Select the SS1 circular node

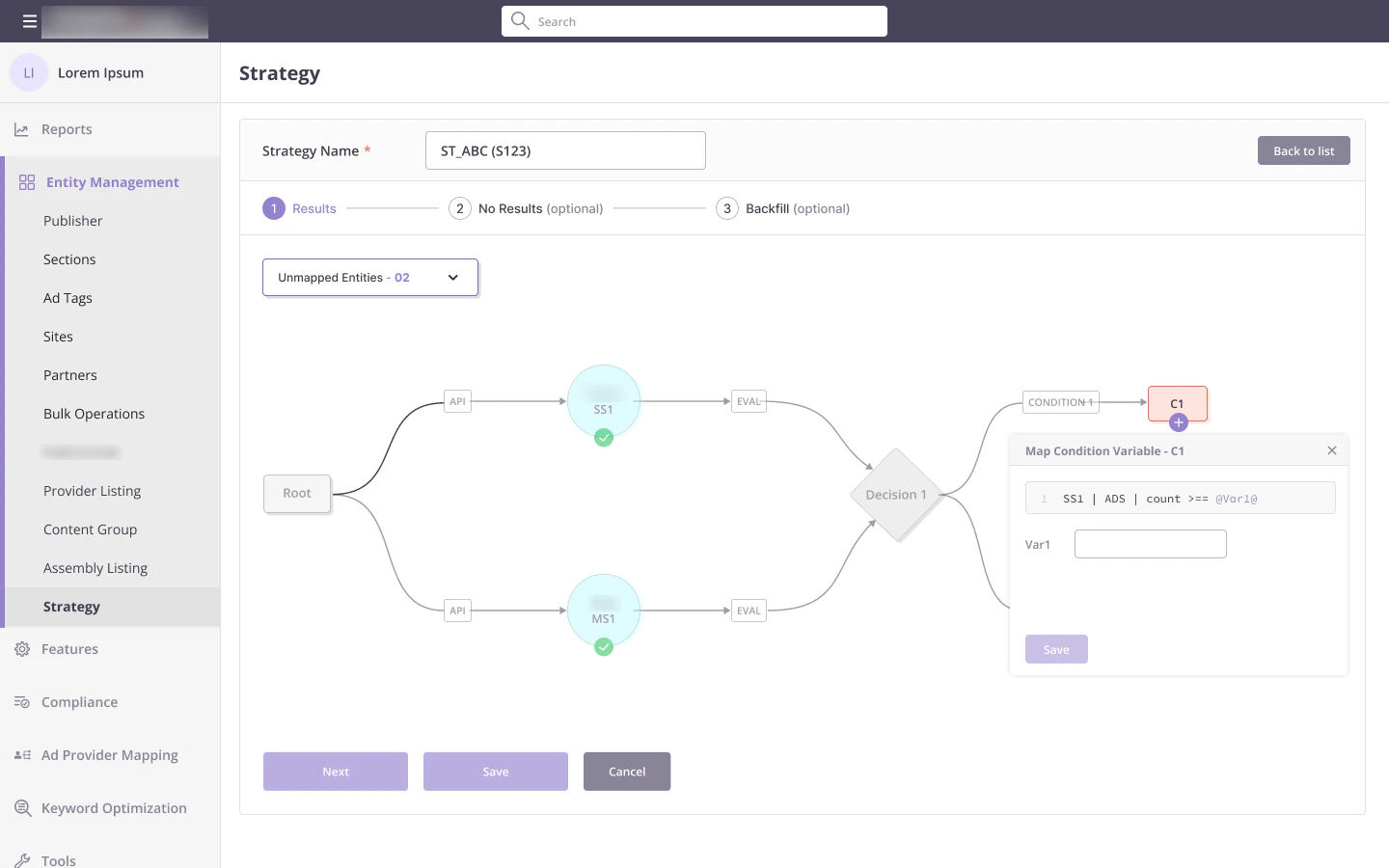604,401
